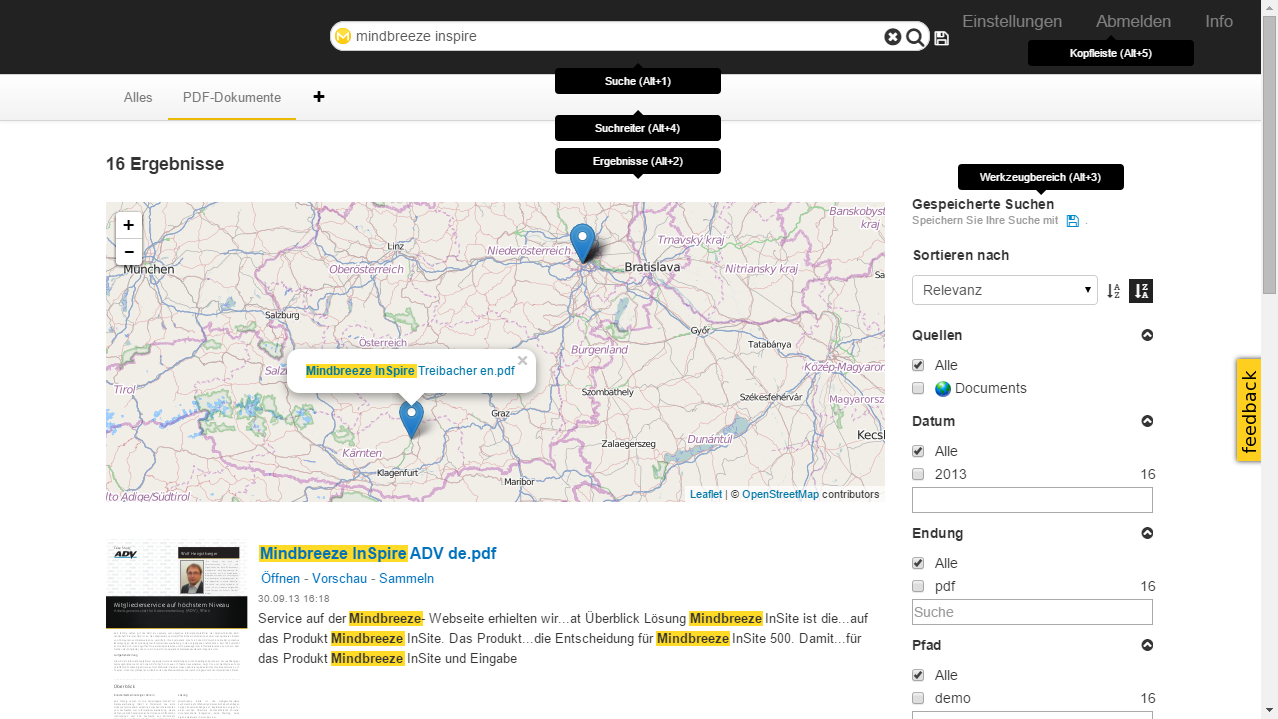The image size is (1278, 719).
Task: Collapse the Datum filter section
Action: click(x=1148, y=421)
